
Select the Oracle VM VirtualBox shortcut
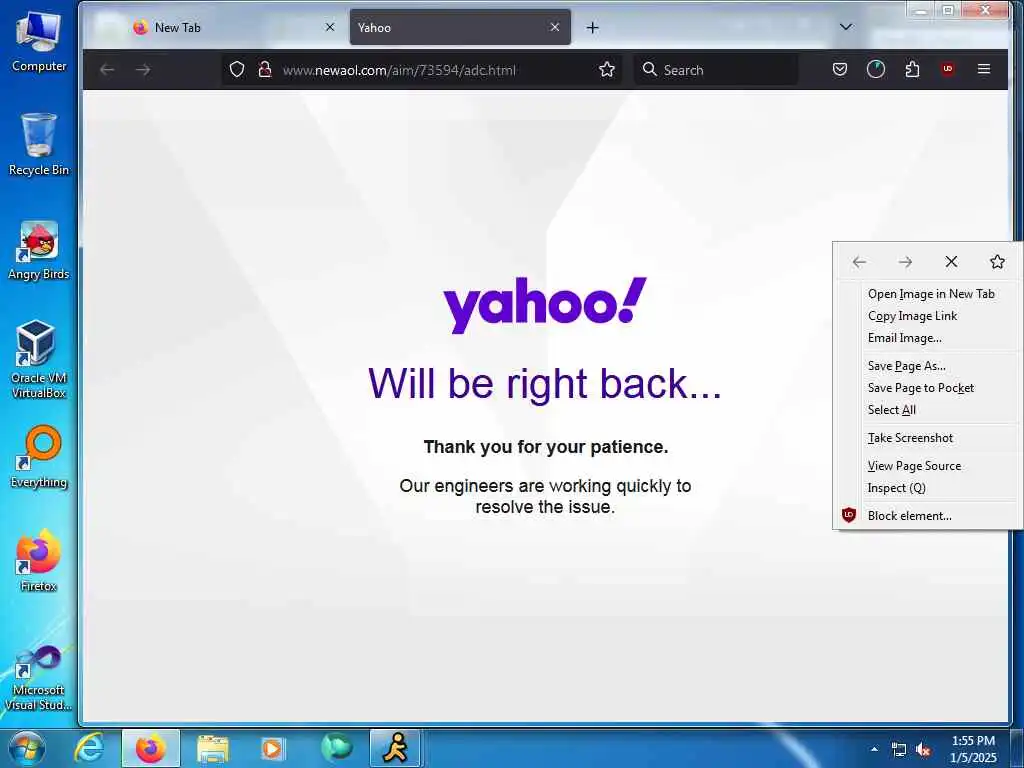(x=39, y=359)
